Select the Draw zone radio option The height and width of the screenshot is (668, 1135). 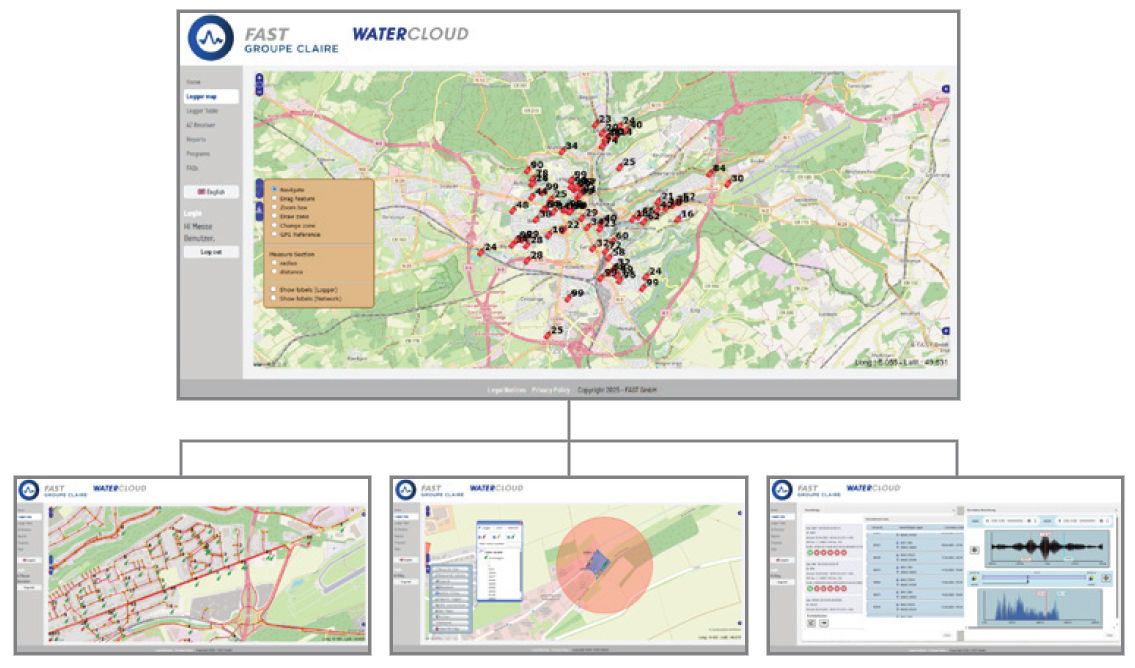pyautogui.click(x=275, y=216)
